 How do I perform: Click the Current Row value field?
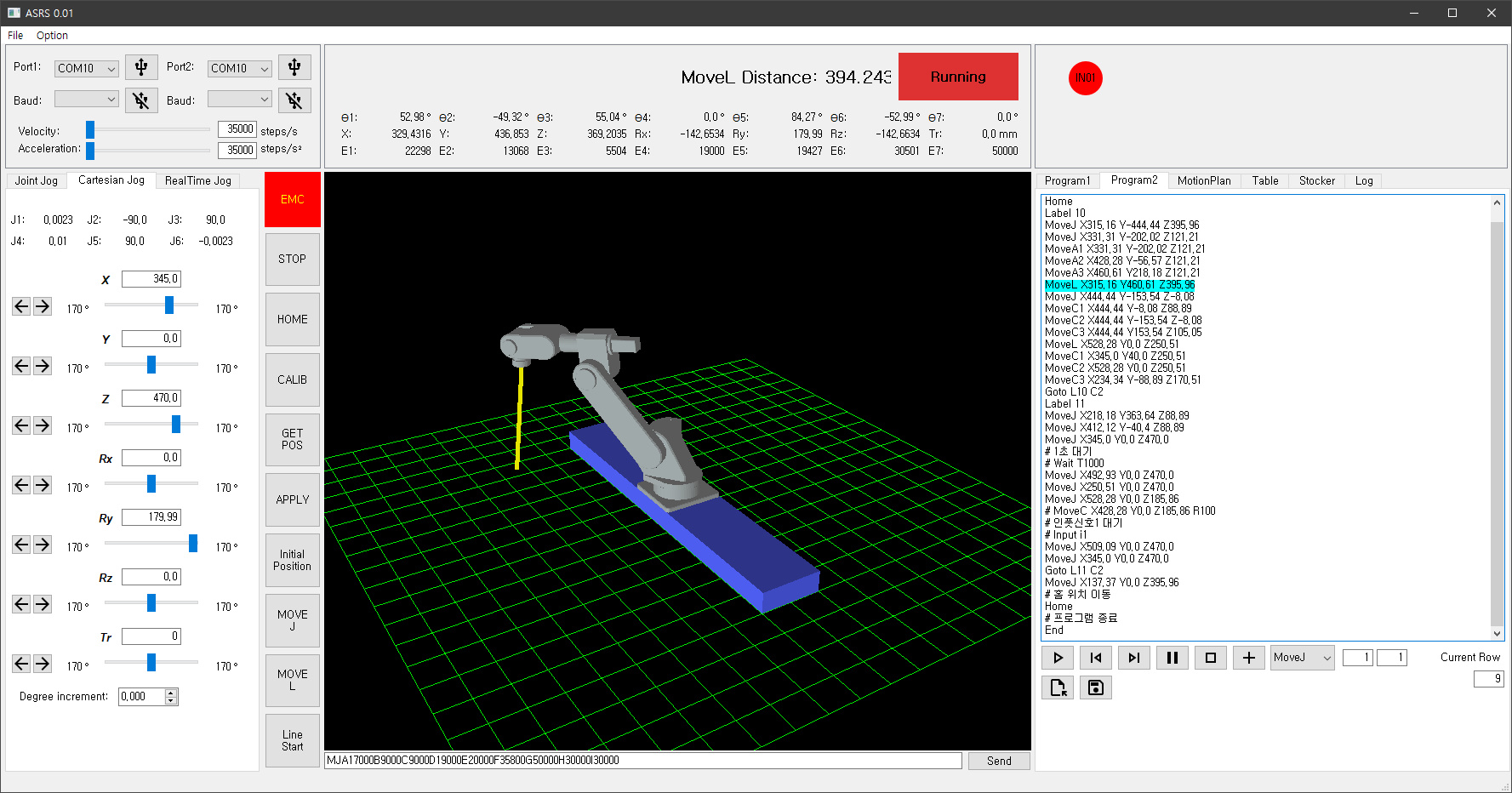pos(1489,678)
